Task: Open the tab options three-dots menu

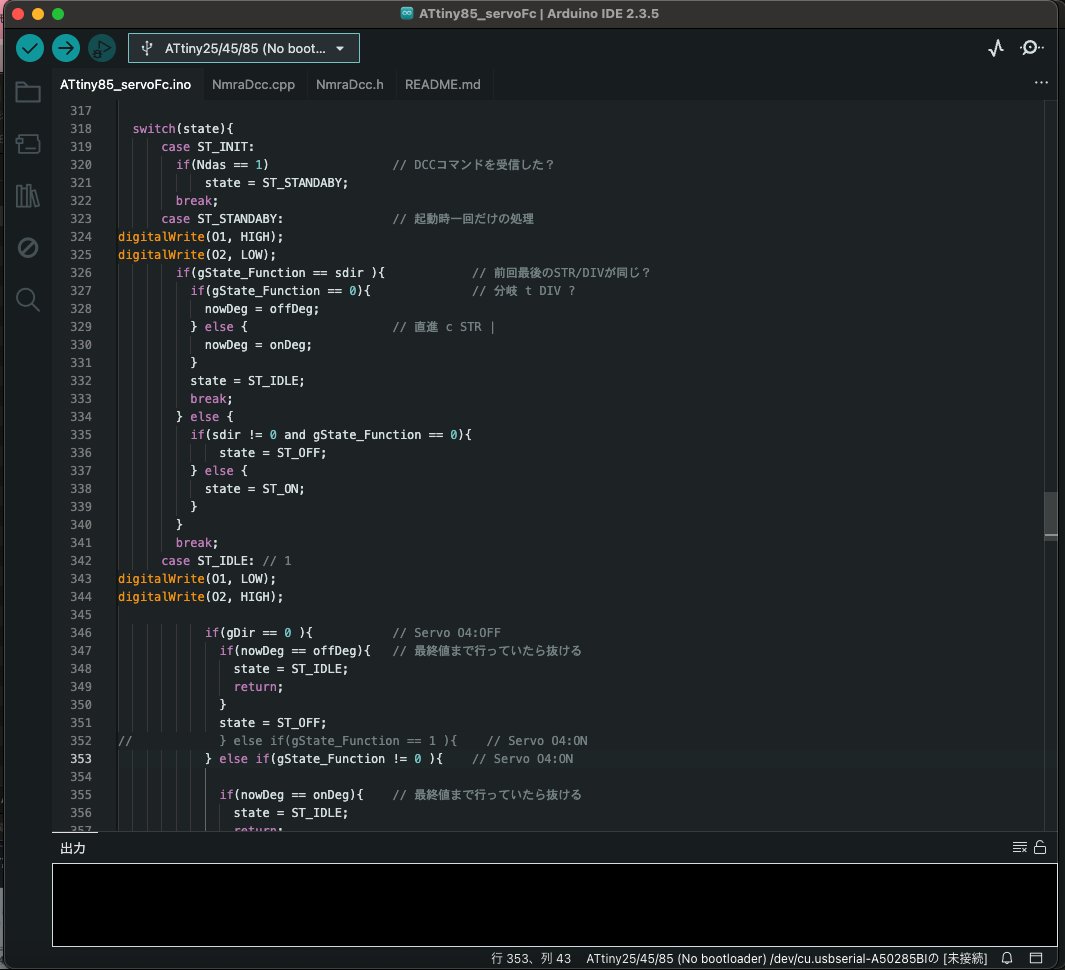Action: 1041,83
